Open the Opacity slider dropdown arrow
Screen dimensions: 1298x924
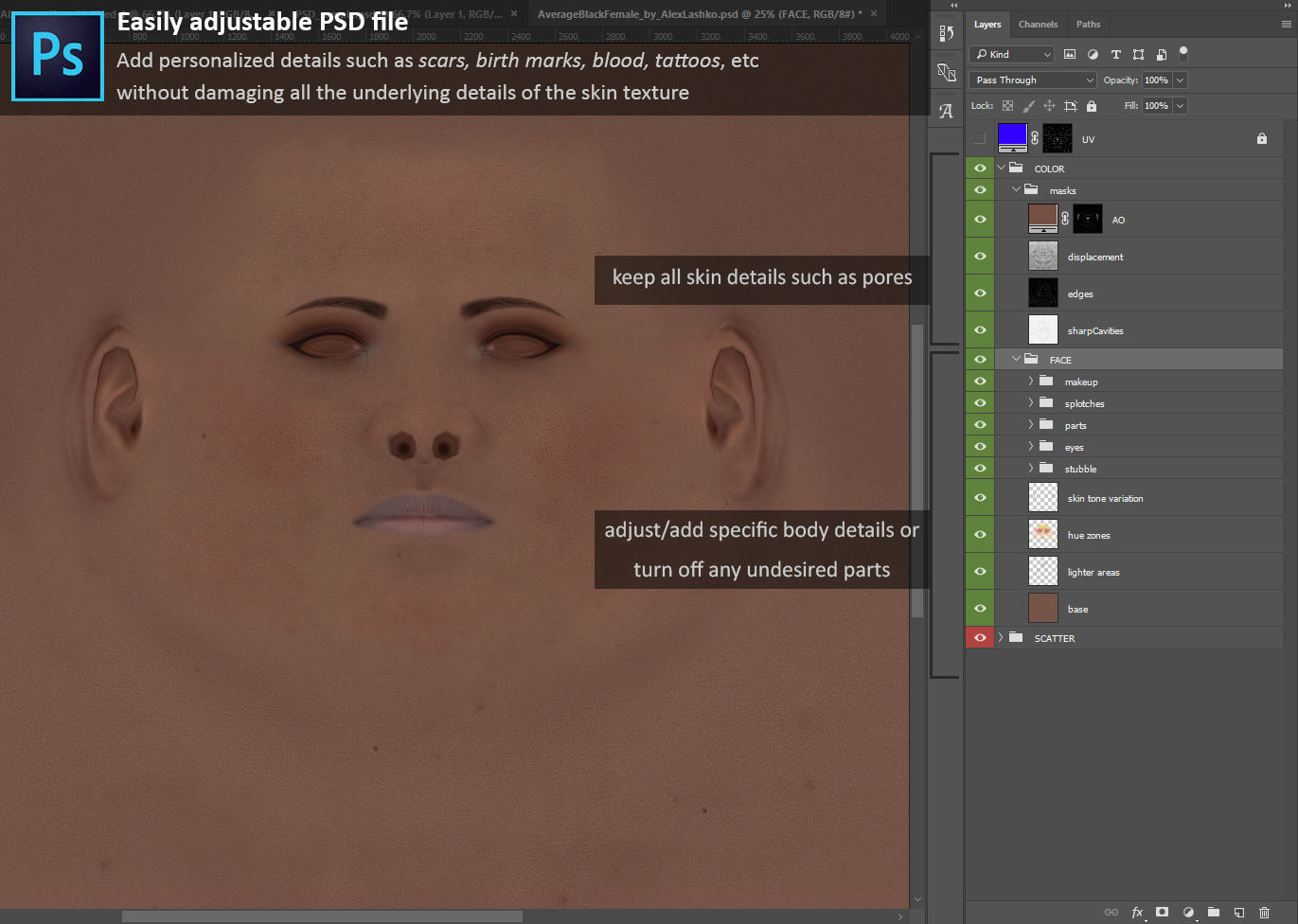1181,80
